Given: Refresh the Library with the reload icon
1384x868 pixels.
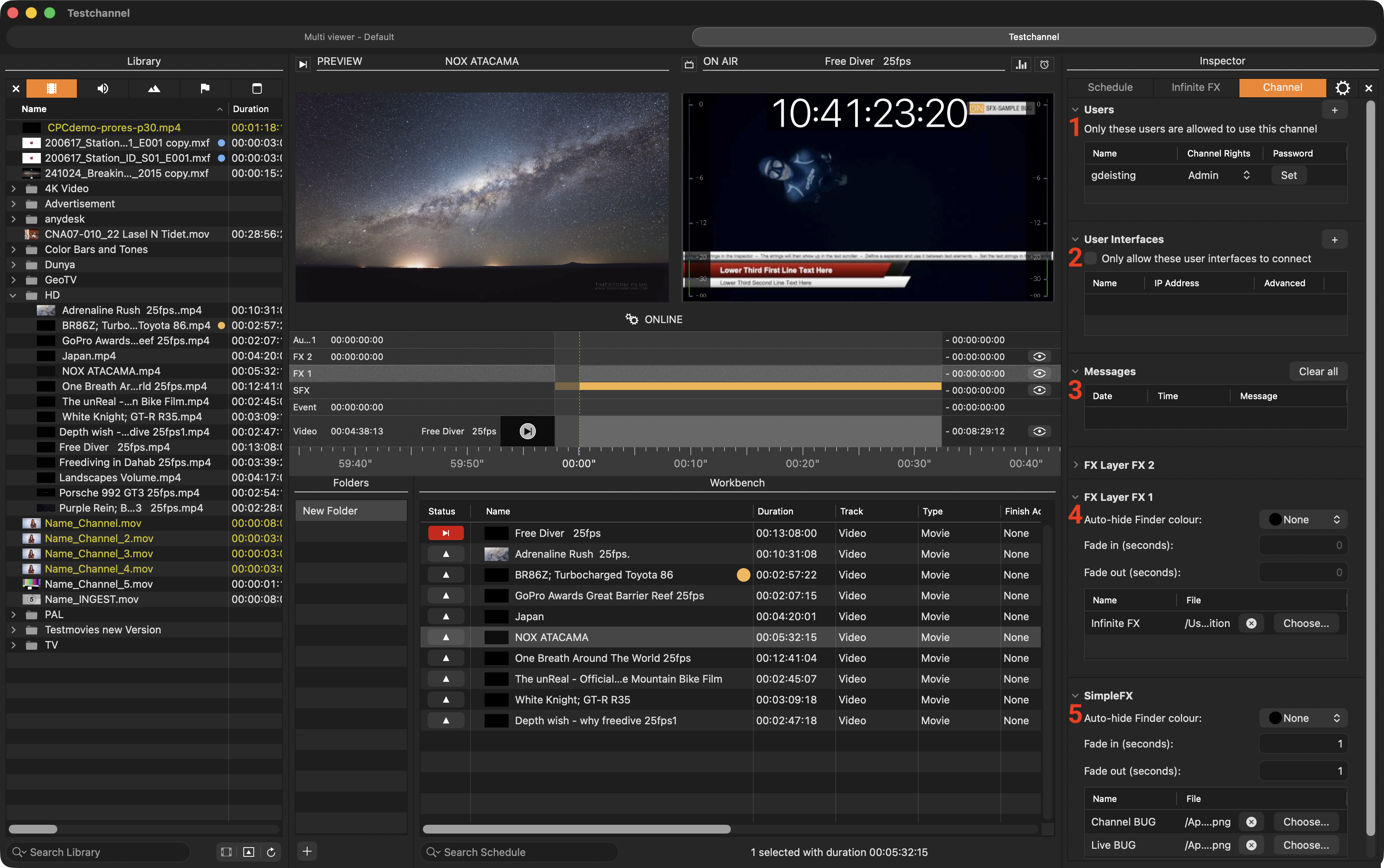Looking at the screenshot, I should [271, 852].
